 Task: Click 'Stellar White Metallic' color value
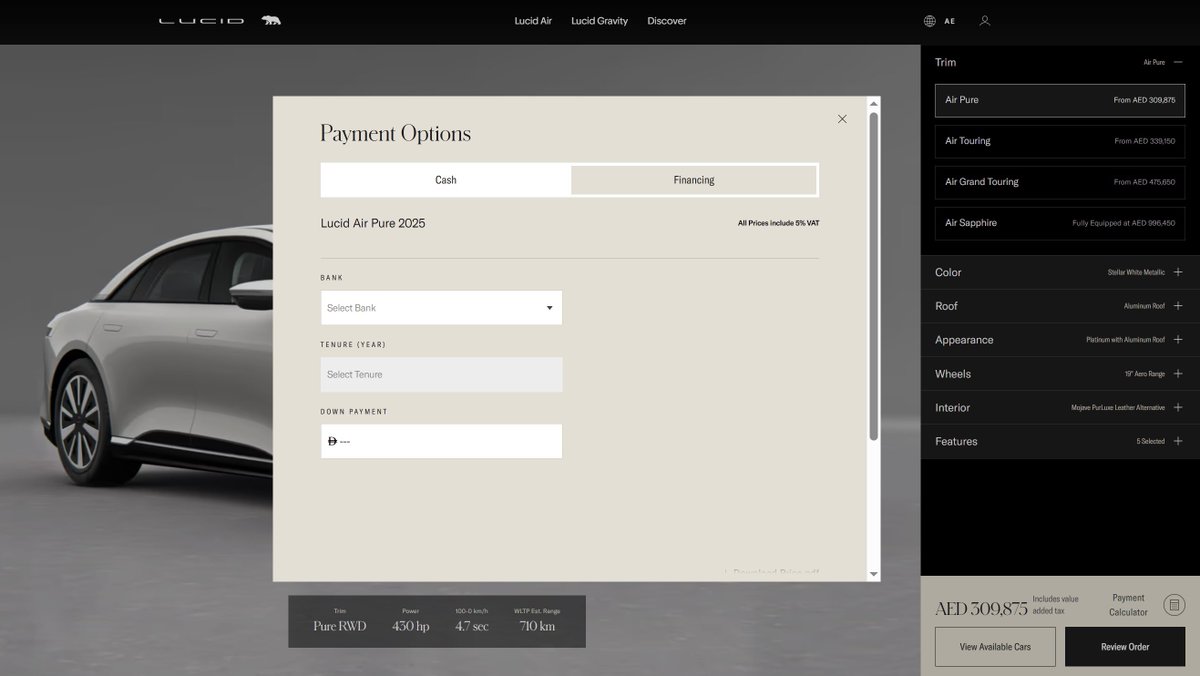click(1136, 272)
